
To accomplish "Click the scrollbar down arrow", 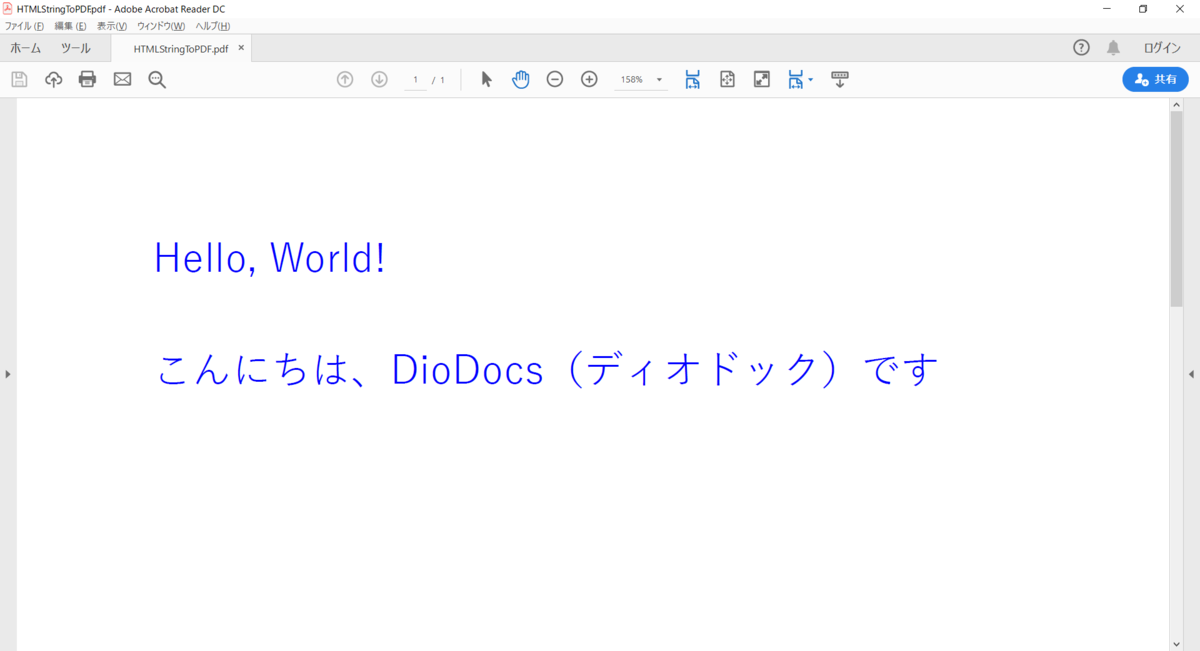I will 1177,644.
